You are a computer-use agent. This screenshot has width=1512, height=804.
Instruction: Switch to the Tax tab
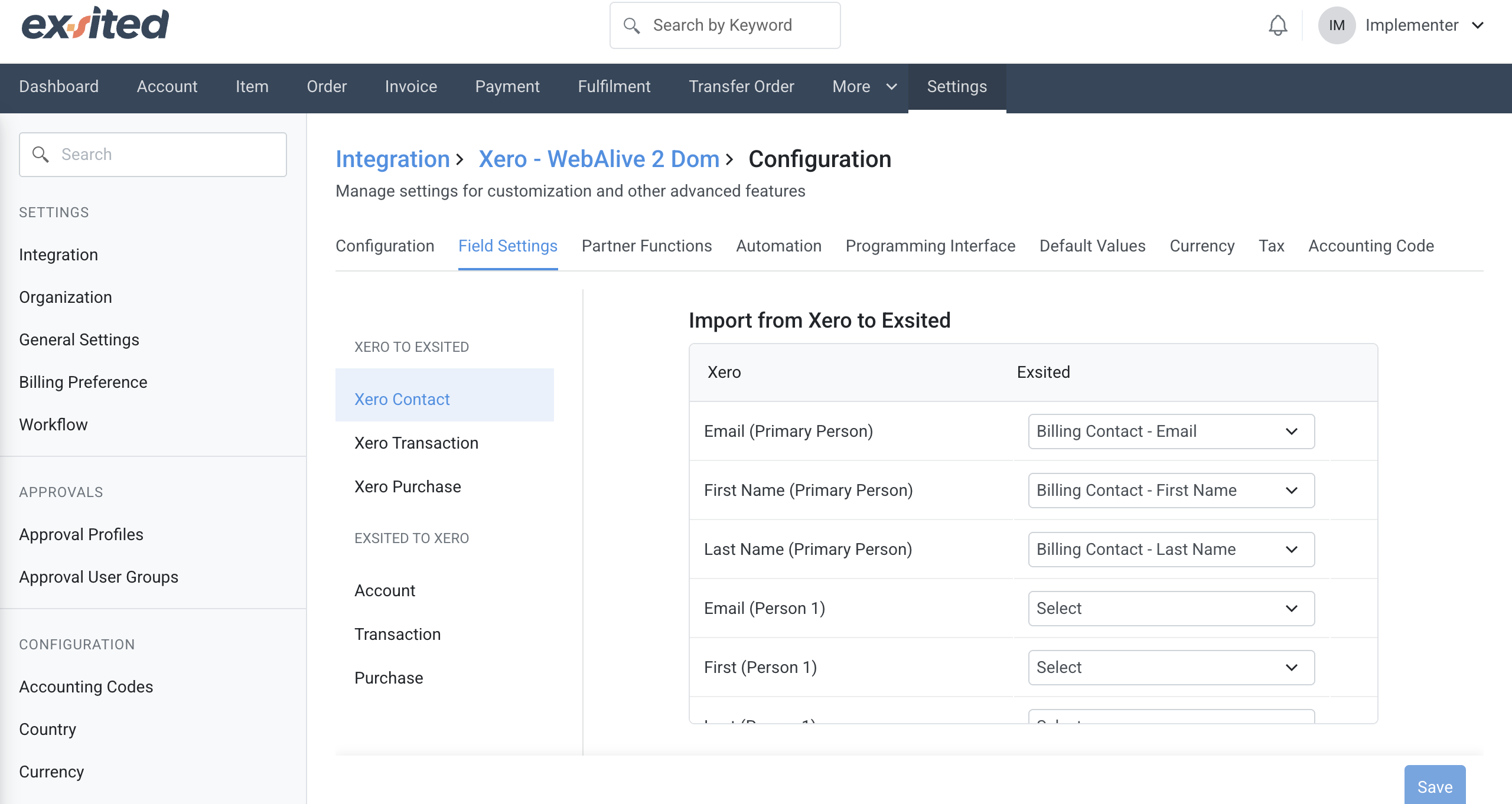[1272, 246]
